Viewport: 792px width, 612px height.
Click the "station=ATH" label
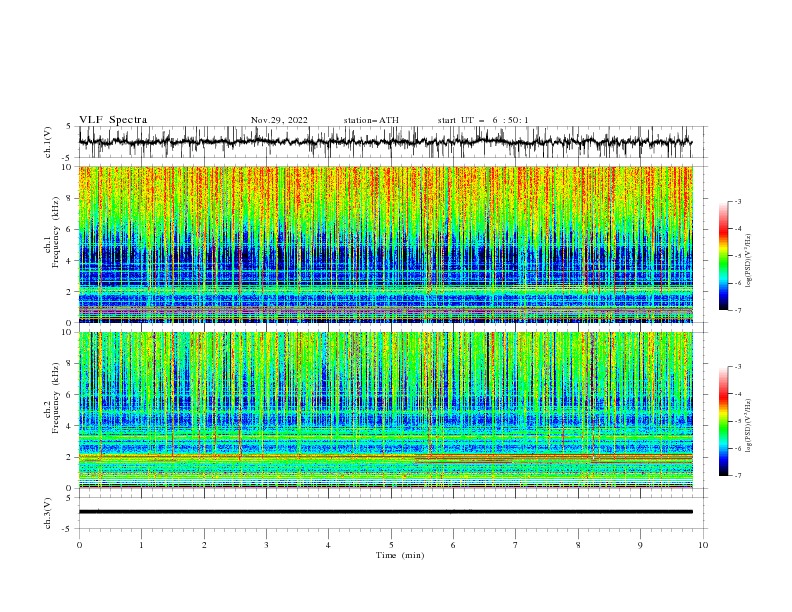[x=371, y=120]
